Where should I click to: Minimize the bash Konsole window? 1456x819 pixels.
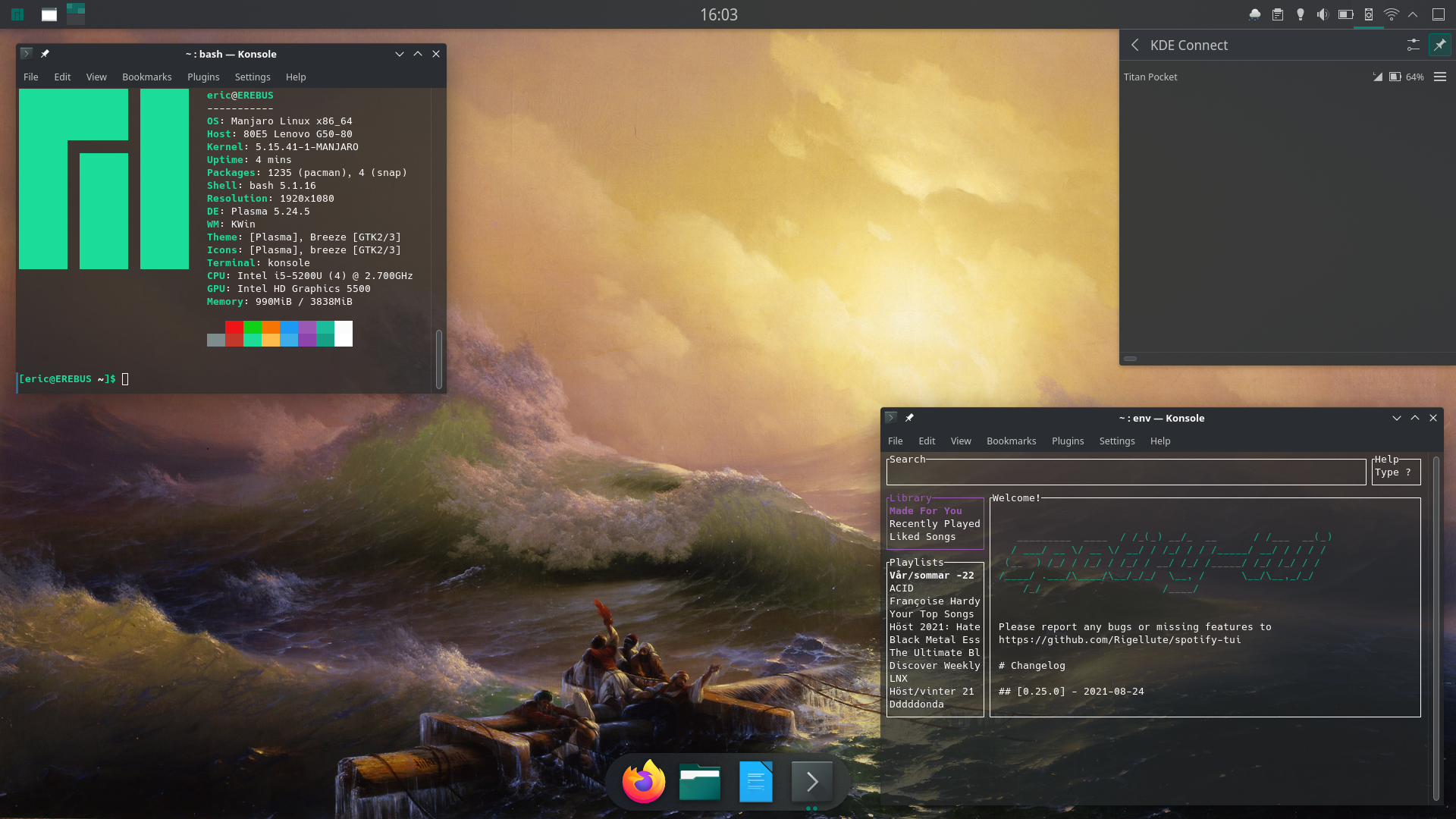pos(400,54)
